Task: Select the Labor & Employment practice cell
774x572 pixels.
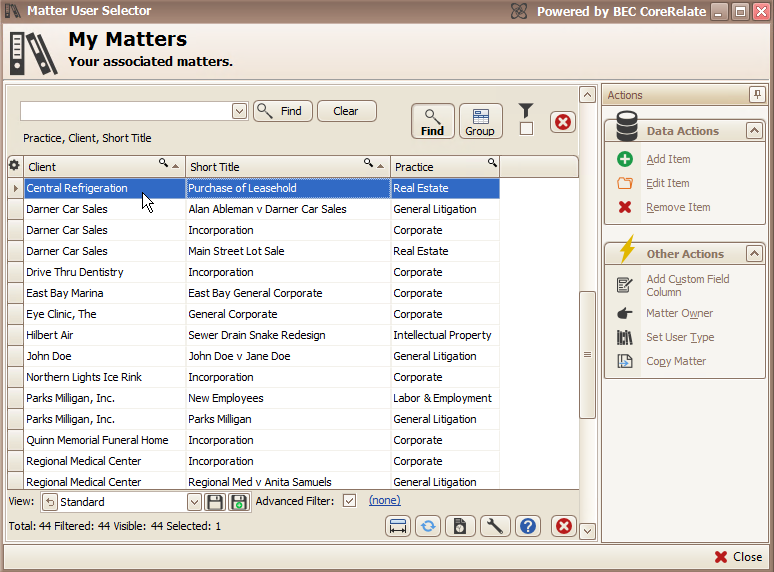Action: pyautogui.click(x=445, y=398)
